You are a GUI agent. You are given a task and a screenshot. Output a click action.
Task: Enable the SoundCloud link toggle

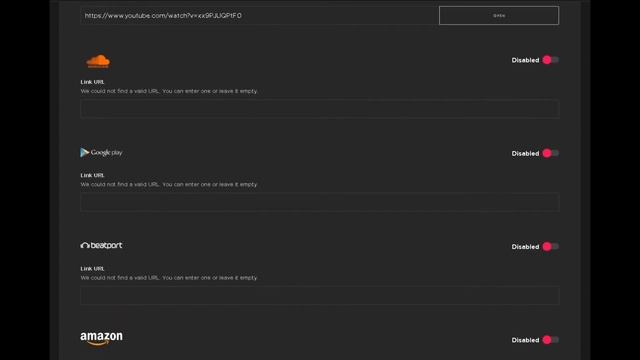[551, 60]
